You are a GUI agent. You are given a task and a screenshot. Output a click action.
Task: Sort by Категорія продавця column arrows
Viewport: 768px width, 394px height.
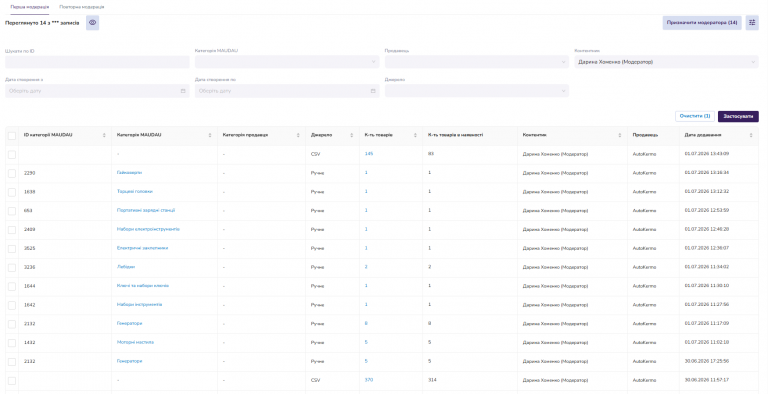tap(298, 135)
